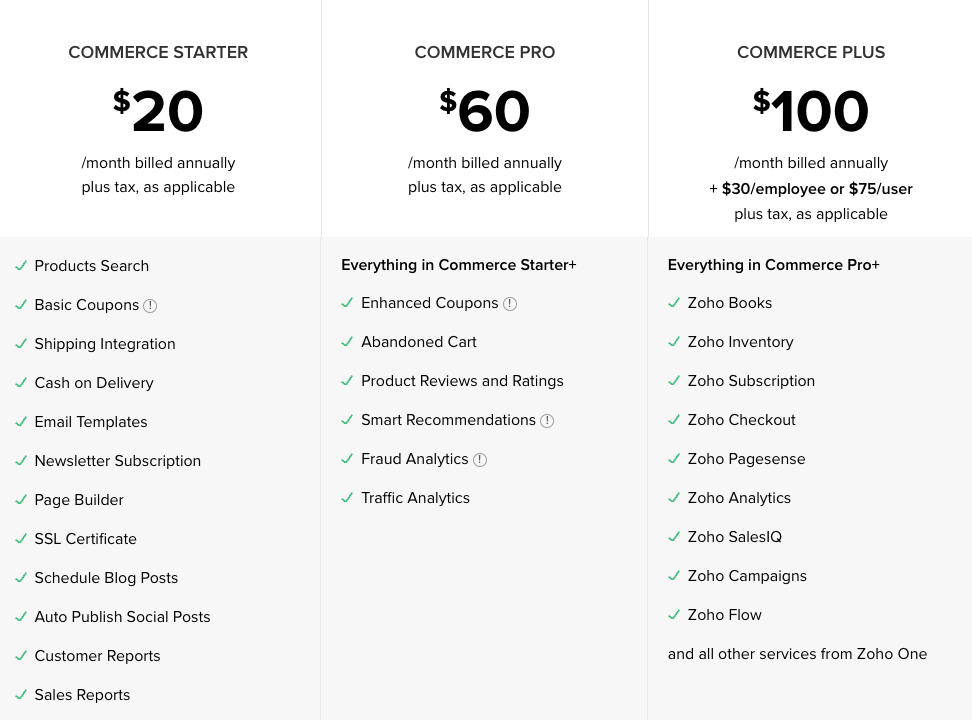This screenshot has height=720, width=972.
Task: Open info icon next to Smart Recommendations
Action: pyautogui.click(x=547, y=421)
